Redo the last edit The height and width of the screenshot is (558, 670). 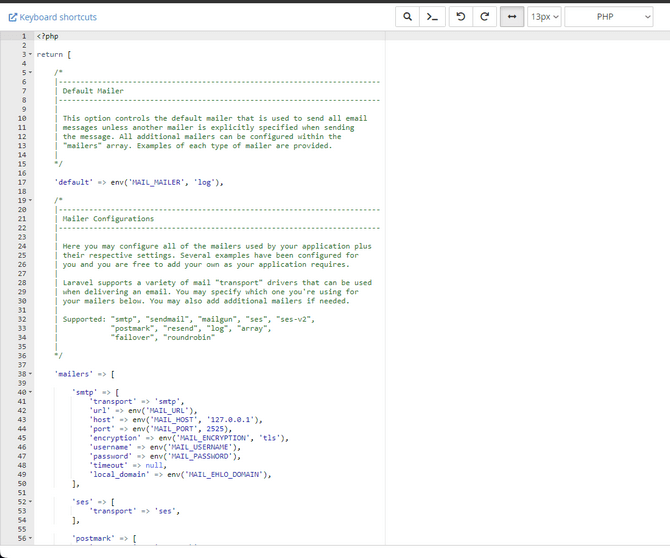click(x=485, y=17)
